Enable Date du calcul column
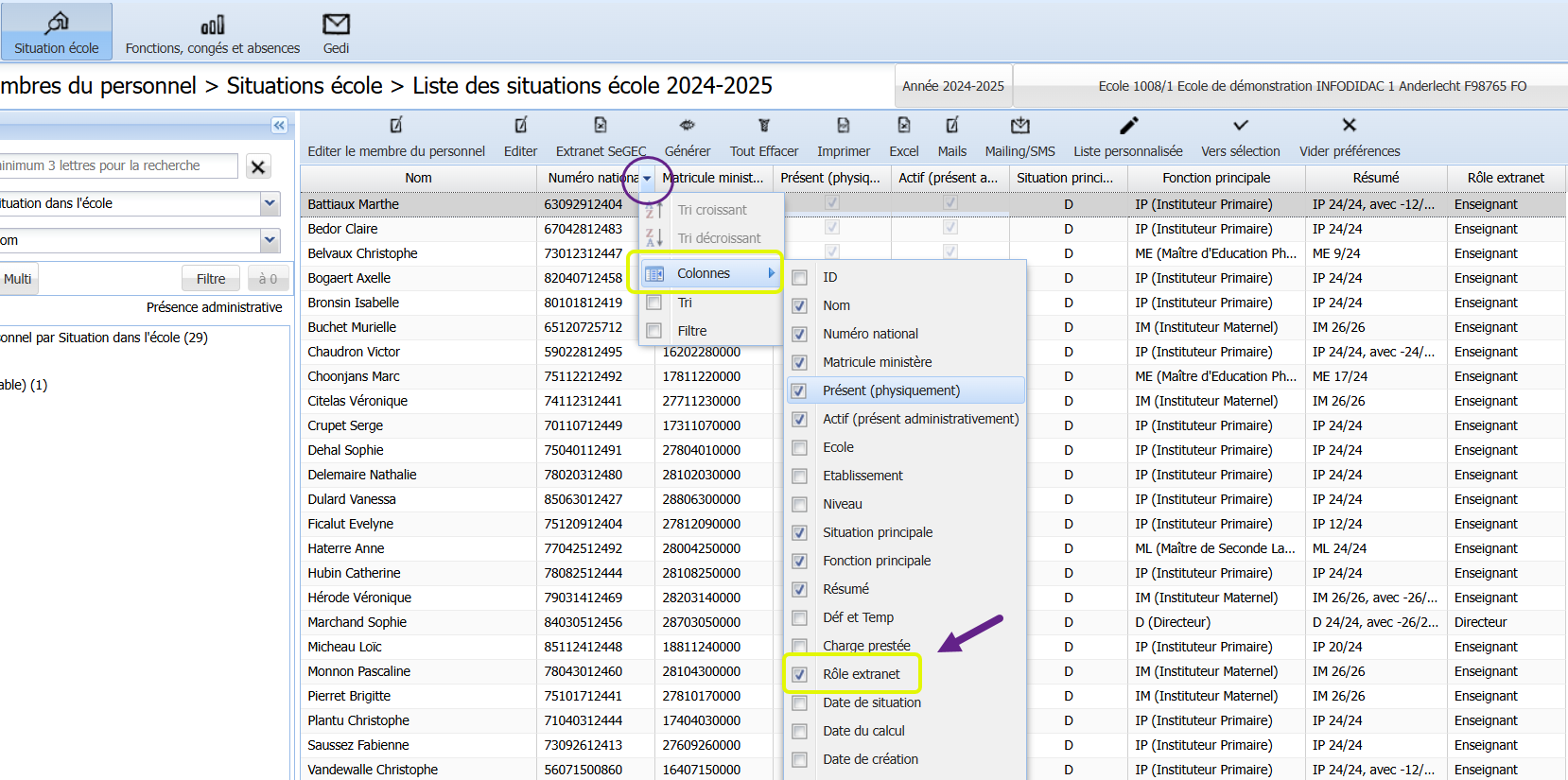Viewport: 1568px width, 780px height. (800, 732)
